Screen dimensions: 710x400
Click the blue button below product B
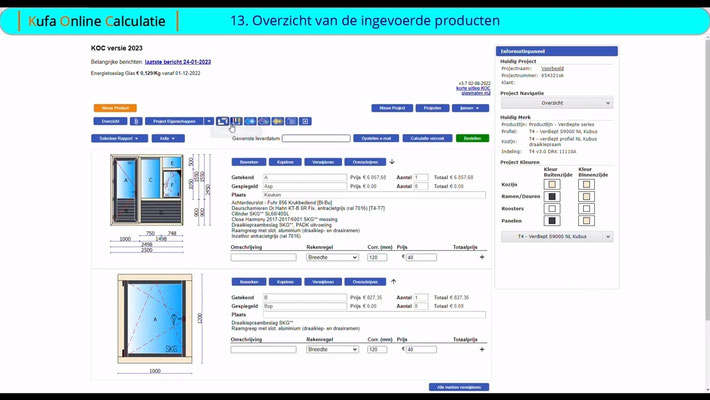[x=459, y=387]
